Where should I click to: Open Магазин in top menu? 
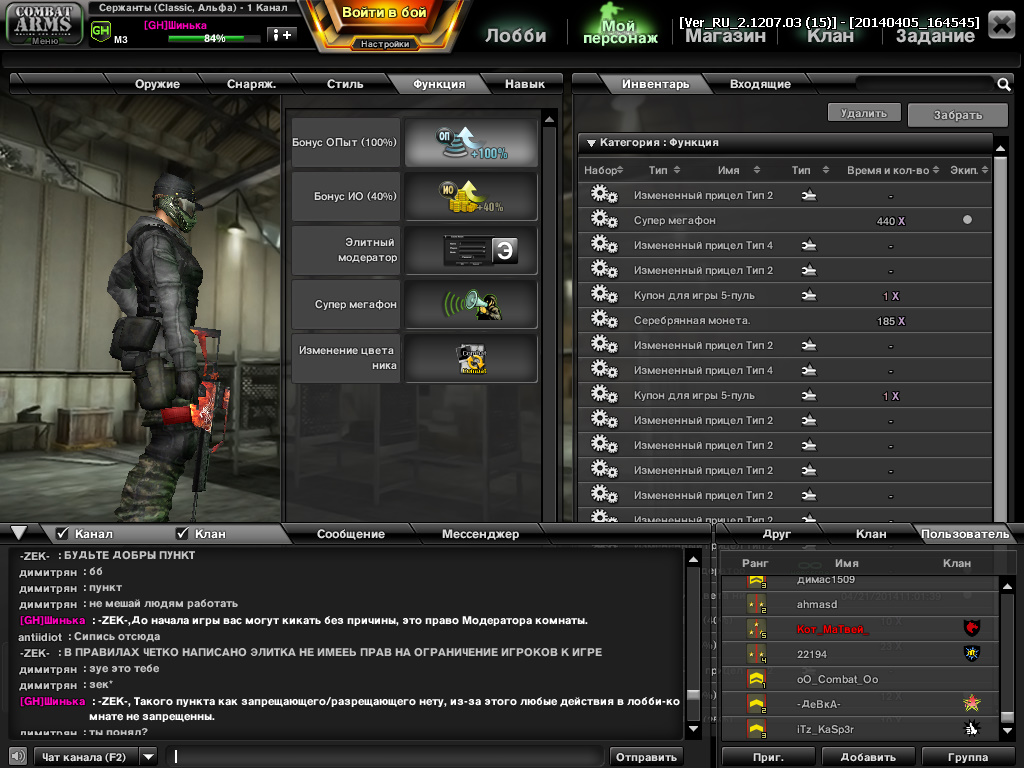click(x=725, y=36)
